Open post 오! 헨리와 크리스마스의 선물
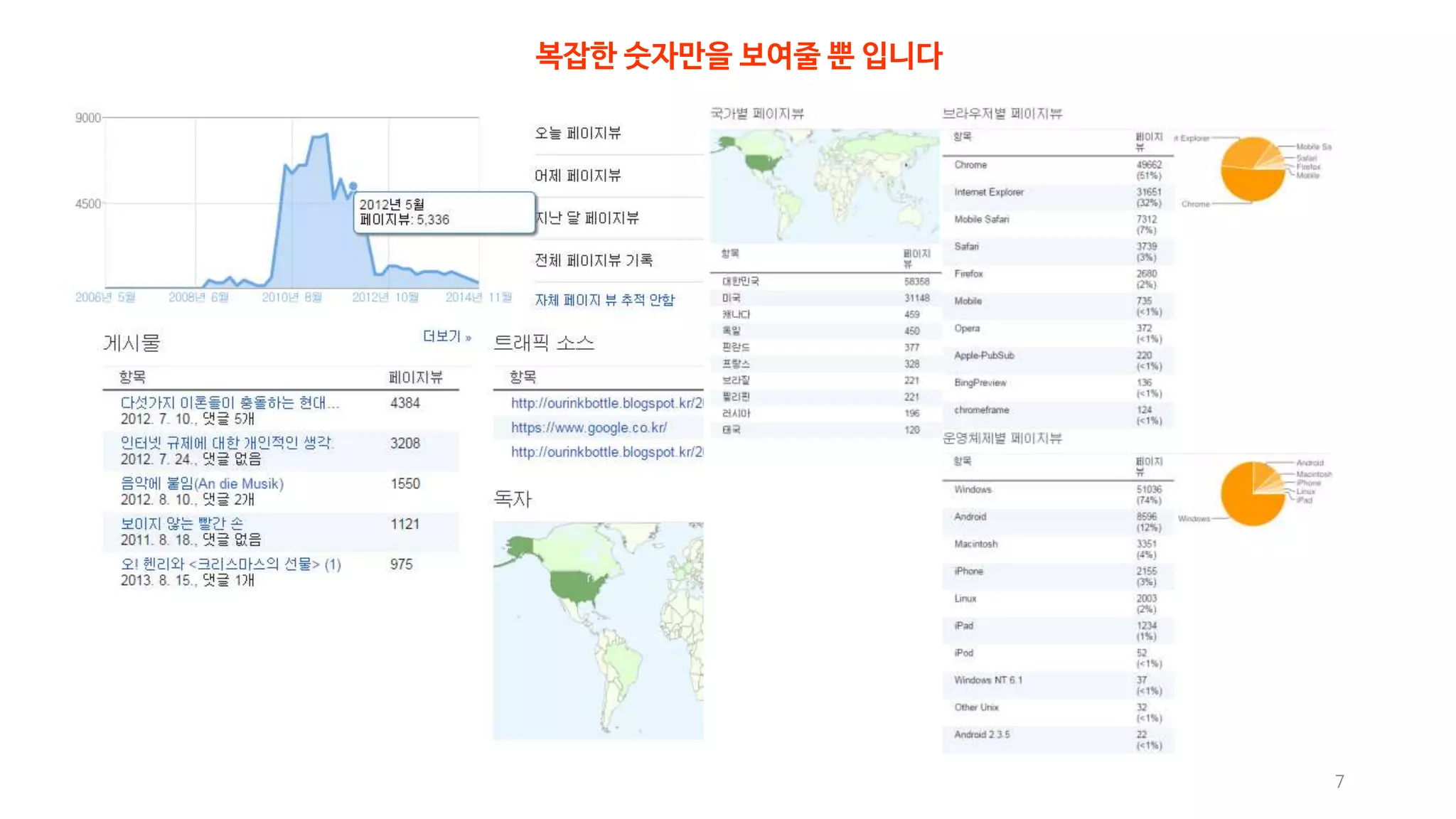Image resolution: width=1456 pixels, height=819 pixels. click(230, 564)
